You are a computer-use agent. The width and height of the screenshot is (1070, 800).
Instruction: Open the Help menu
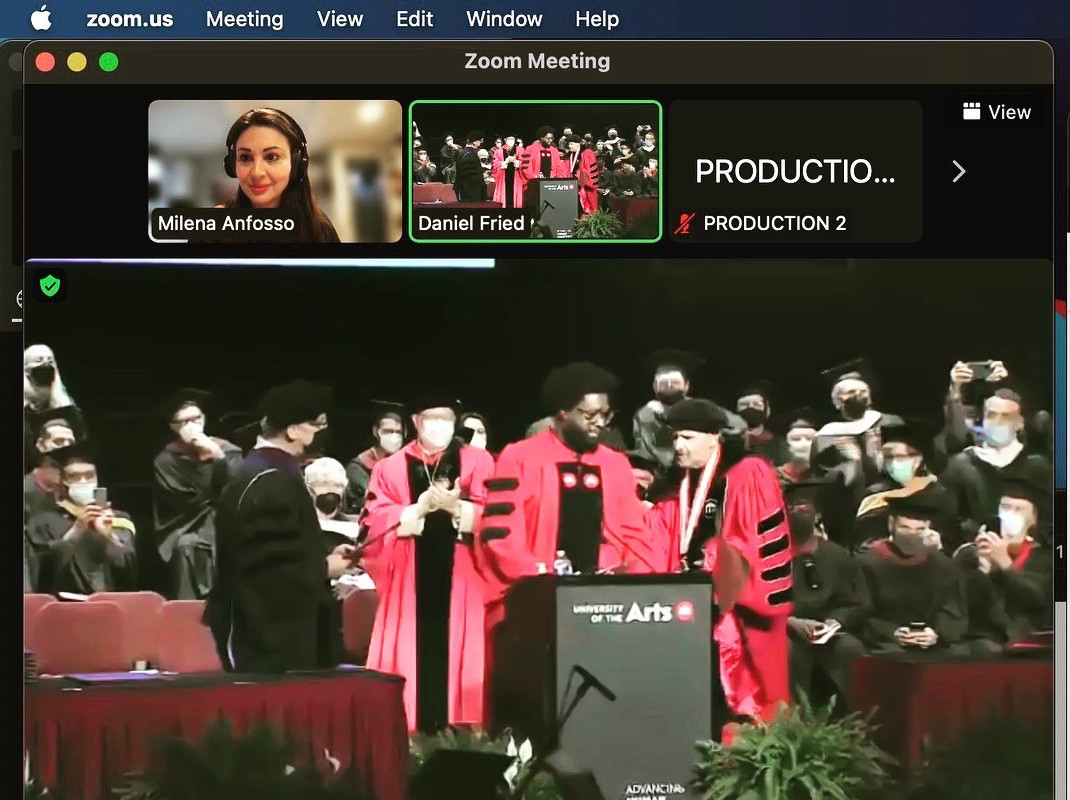(x=597, y=19)
